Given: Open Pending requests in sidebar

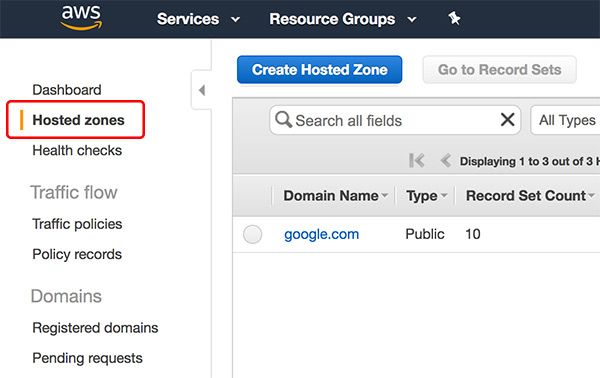Looking at the screenshot, I should (87, 358).
